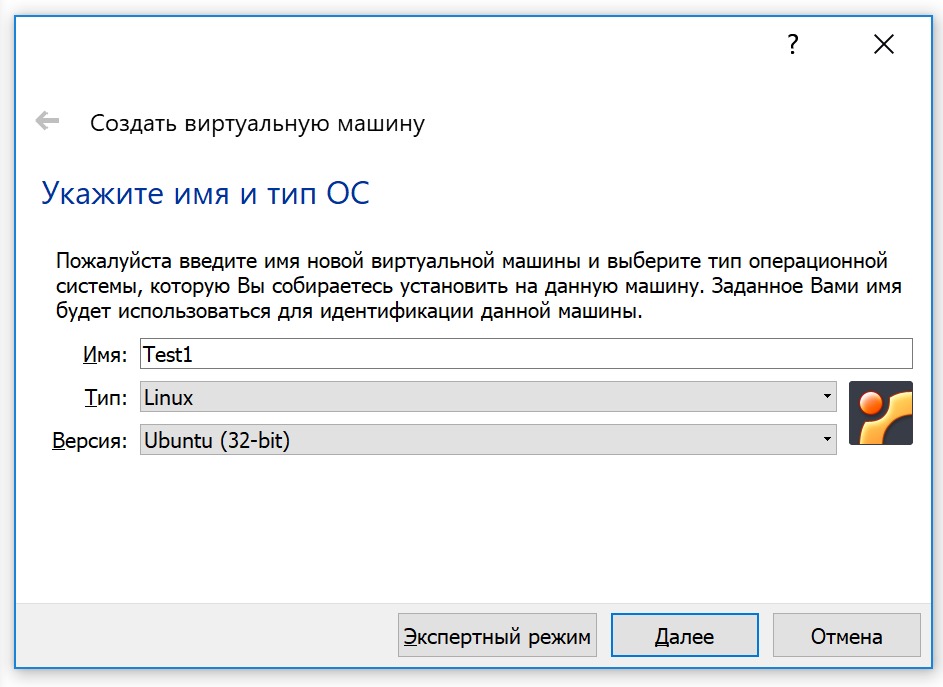Click the Тип: label
The width and height of the screenshot is (943, 687).
(105, 398)
